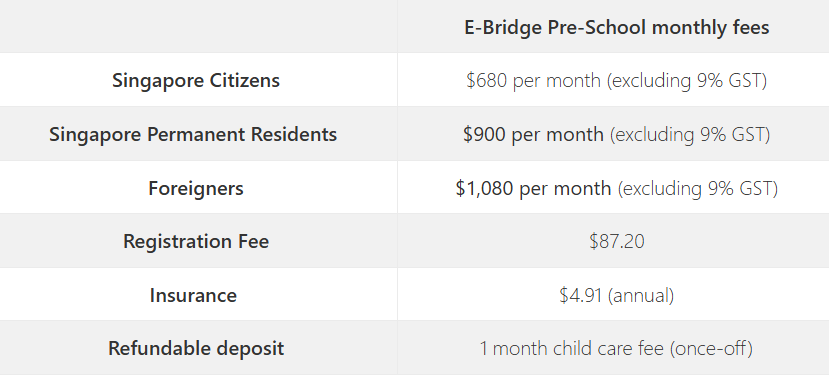
Task: Click the $87.20 registration amount
Action: click(616, 242)
